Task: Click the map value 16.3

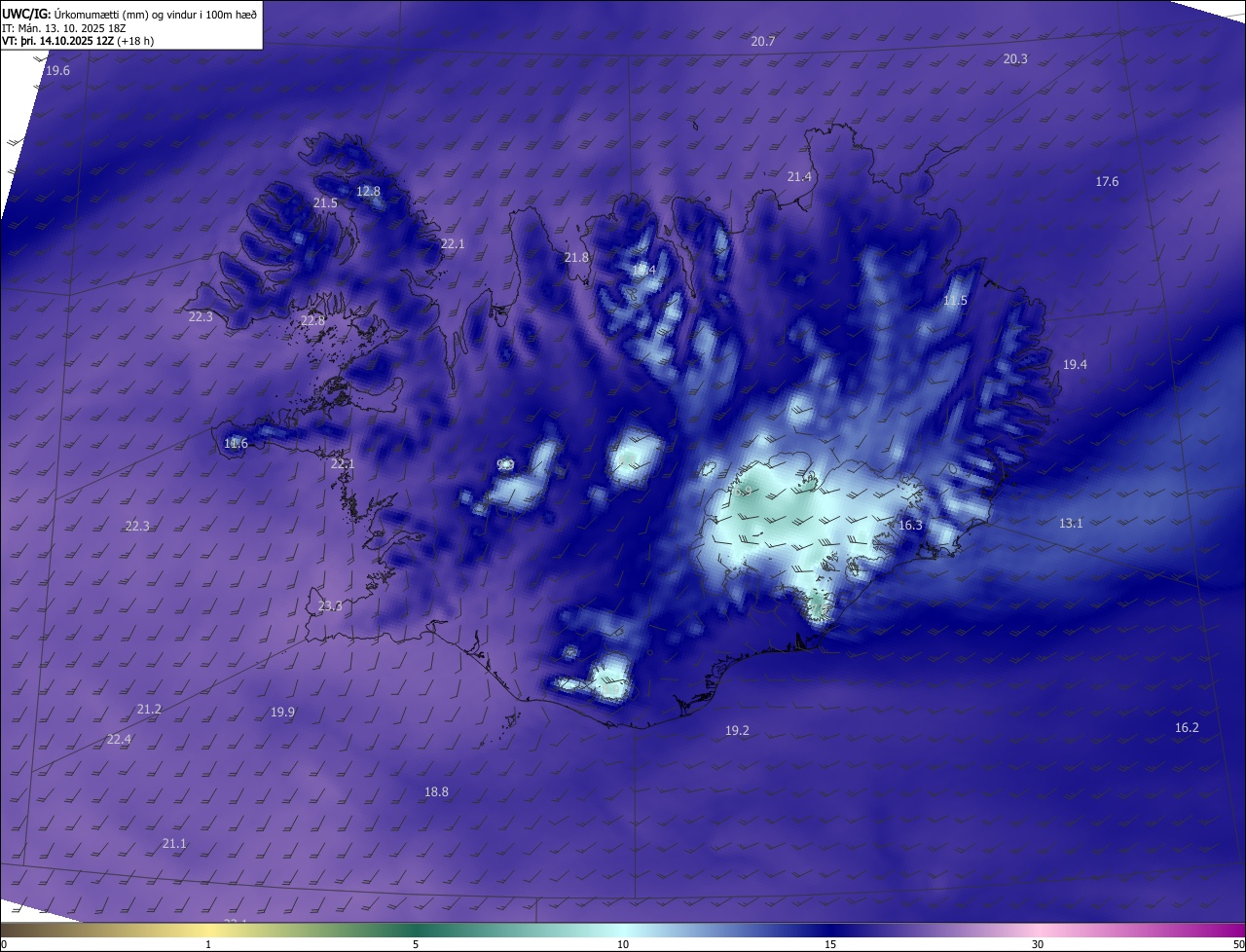Action: pos(910,526)
